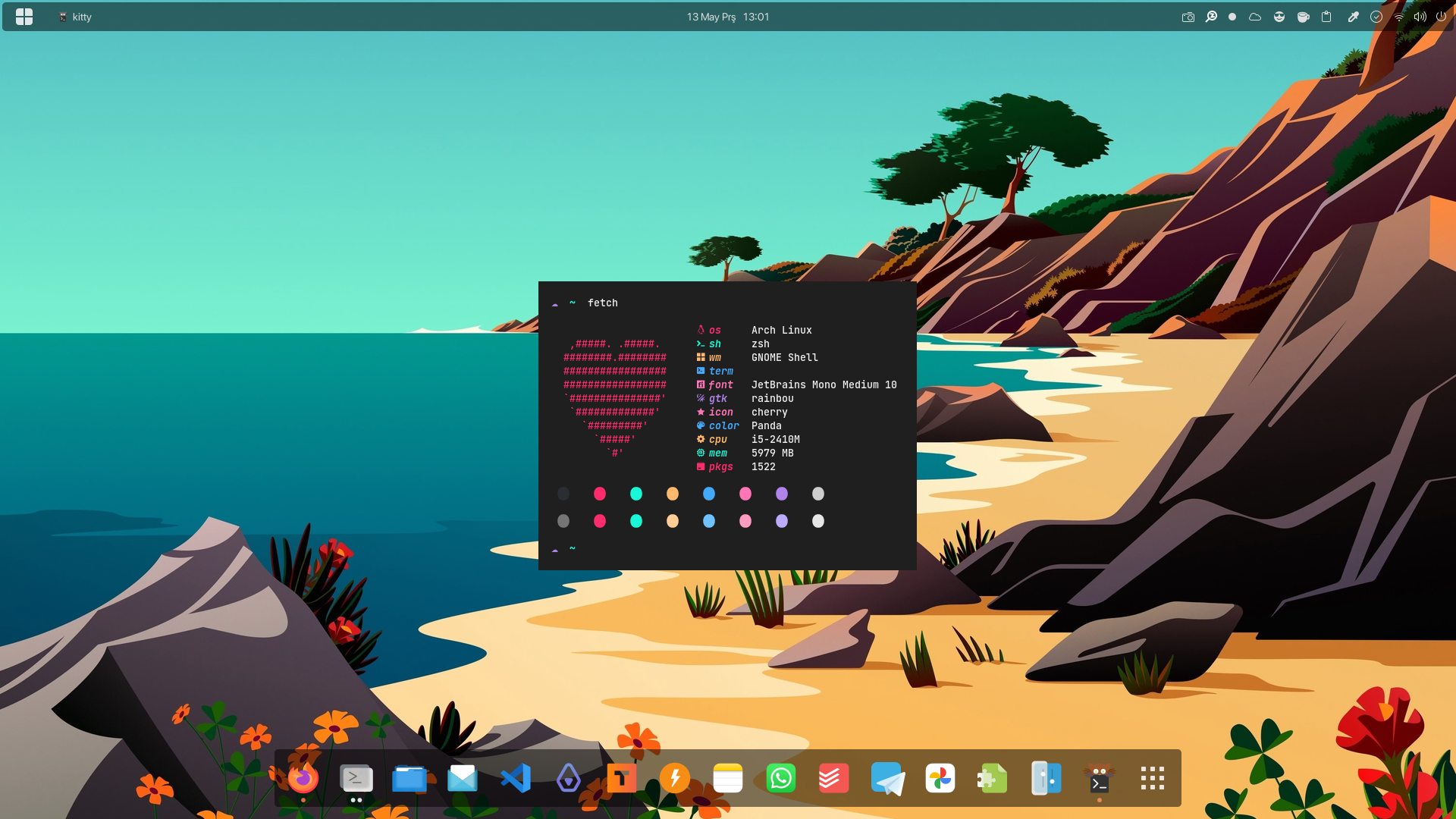The image size is (1456, 819).
Task: Open the purple hexagon app in the dock
Action: coord(569,778)
